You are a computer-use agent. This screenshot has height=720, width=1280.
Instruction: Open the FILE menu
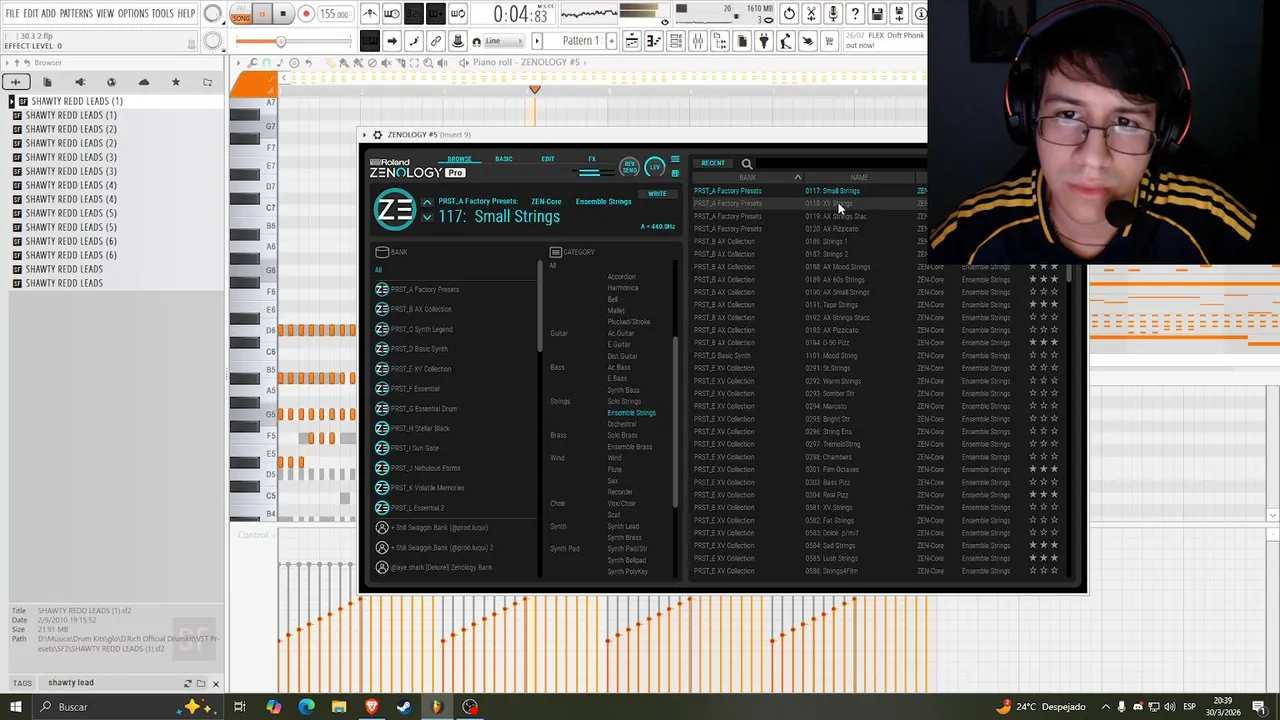point(12,13)
